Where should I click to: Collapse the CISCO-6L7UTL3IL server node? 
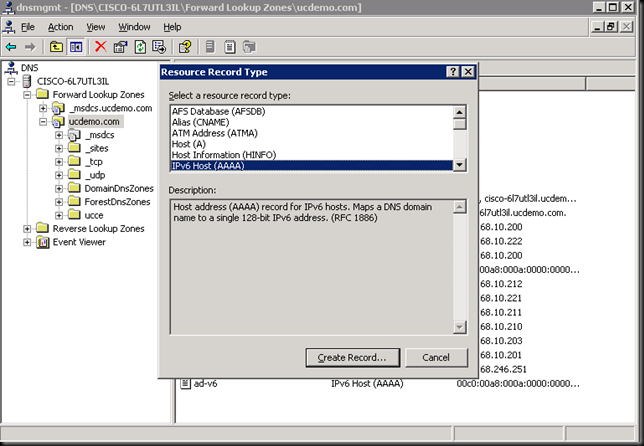pos(11,81)
